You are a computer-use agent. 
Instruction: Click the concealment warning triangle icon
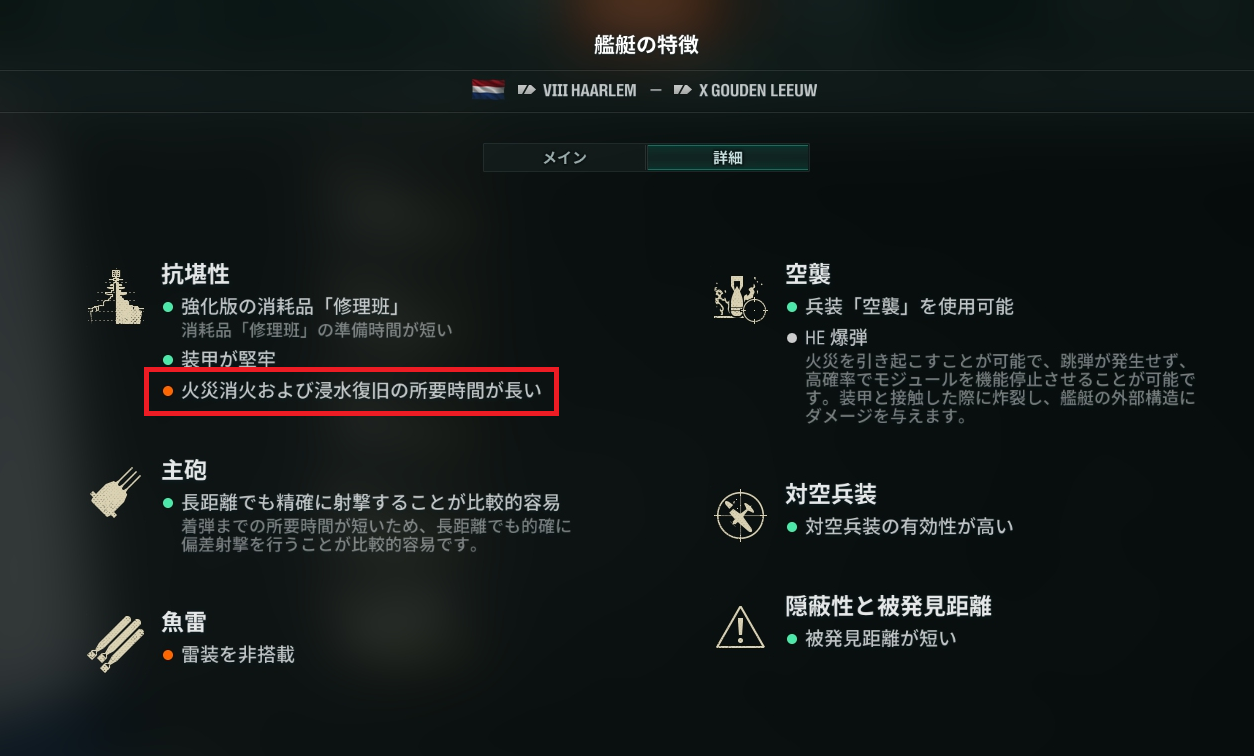tap(740, 627)
